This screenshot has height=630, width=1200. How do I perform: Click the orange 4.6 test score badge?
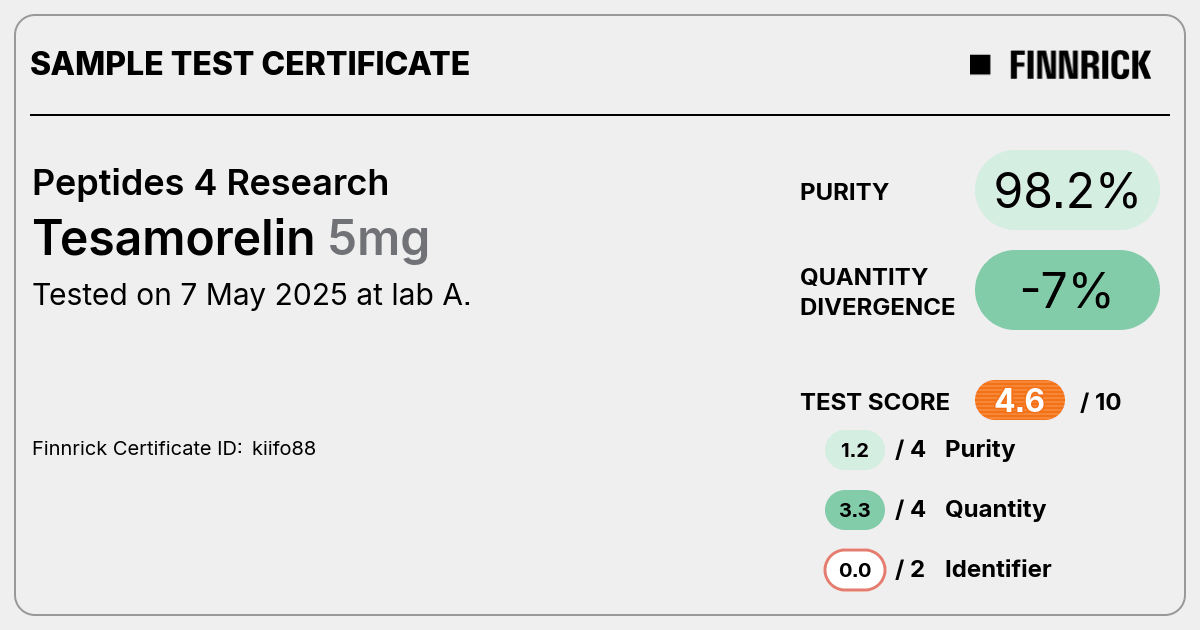(x=1020, y=401)
